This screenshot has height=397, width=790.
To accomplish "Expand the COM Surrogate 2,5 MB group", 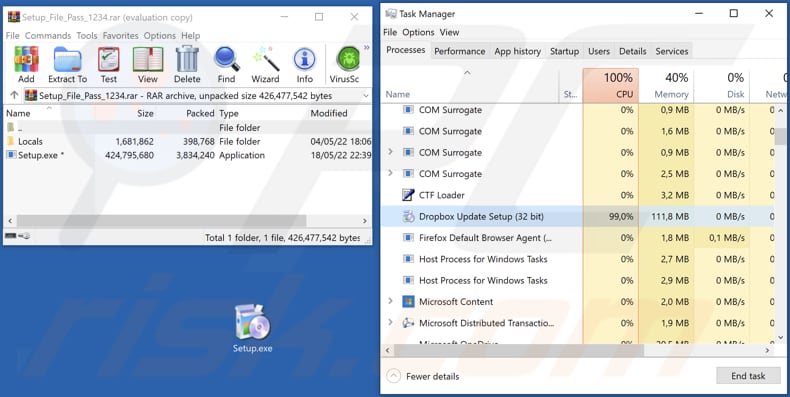I will pos(390,173).
